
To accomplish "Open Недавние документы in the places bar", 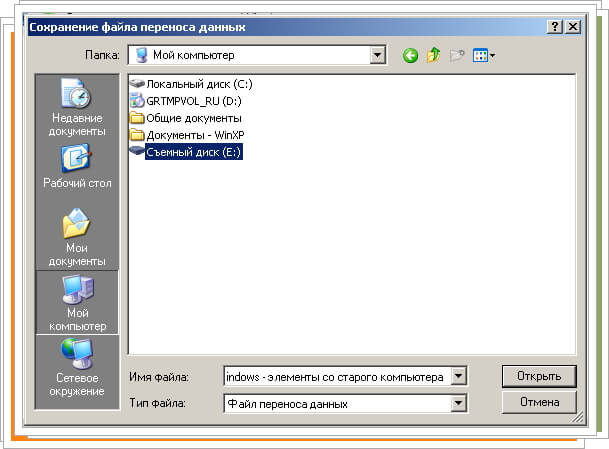I will (77, 108).
